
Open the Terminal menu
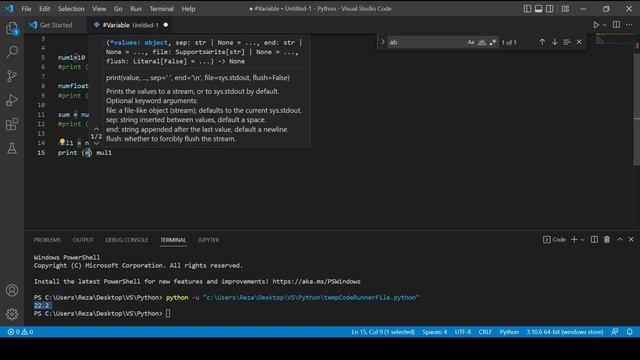pos(161,9)
